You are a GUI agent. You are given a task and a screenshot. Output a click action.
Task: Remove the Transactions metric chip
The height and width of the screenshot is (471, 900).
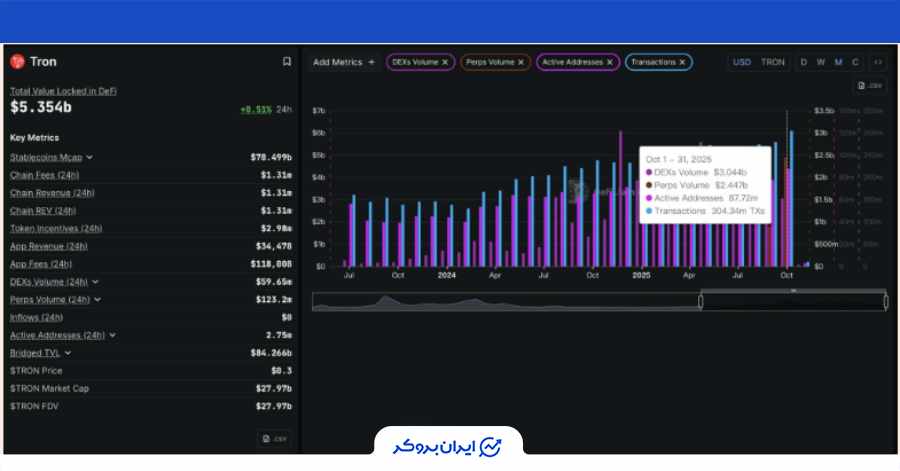pos(683,62)
